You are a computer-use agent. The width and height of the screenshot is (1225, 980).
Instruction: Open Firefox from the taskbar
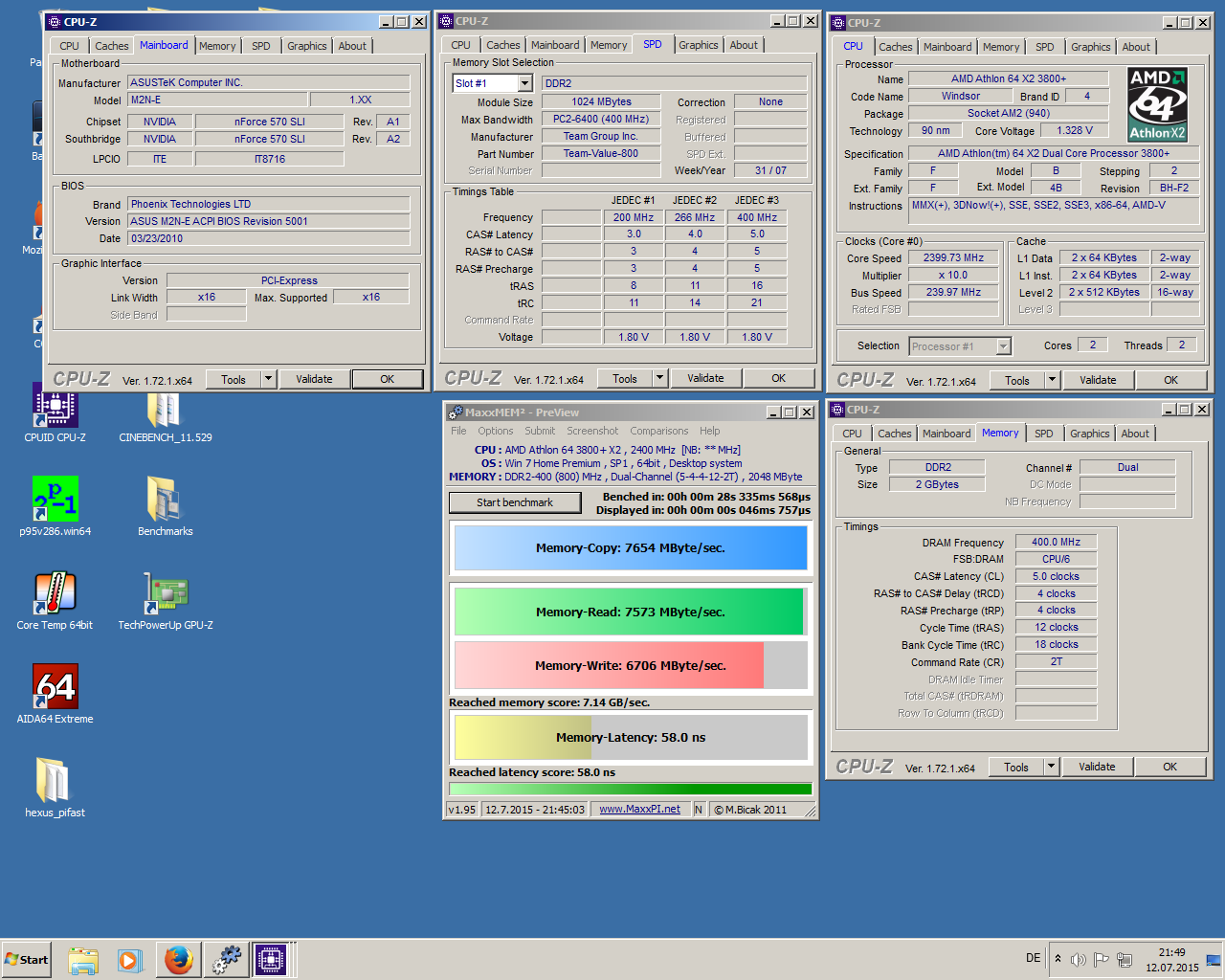coord(178,960)
